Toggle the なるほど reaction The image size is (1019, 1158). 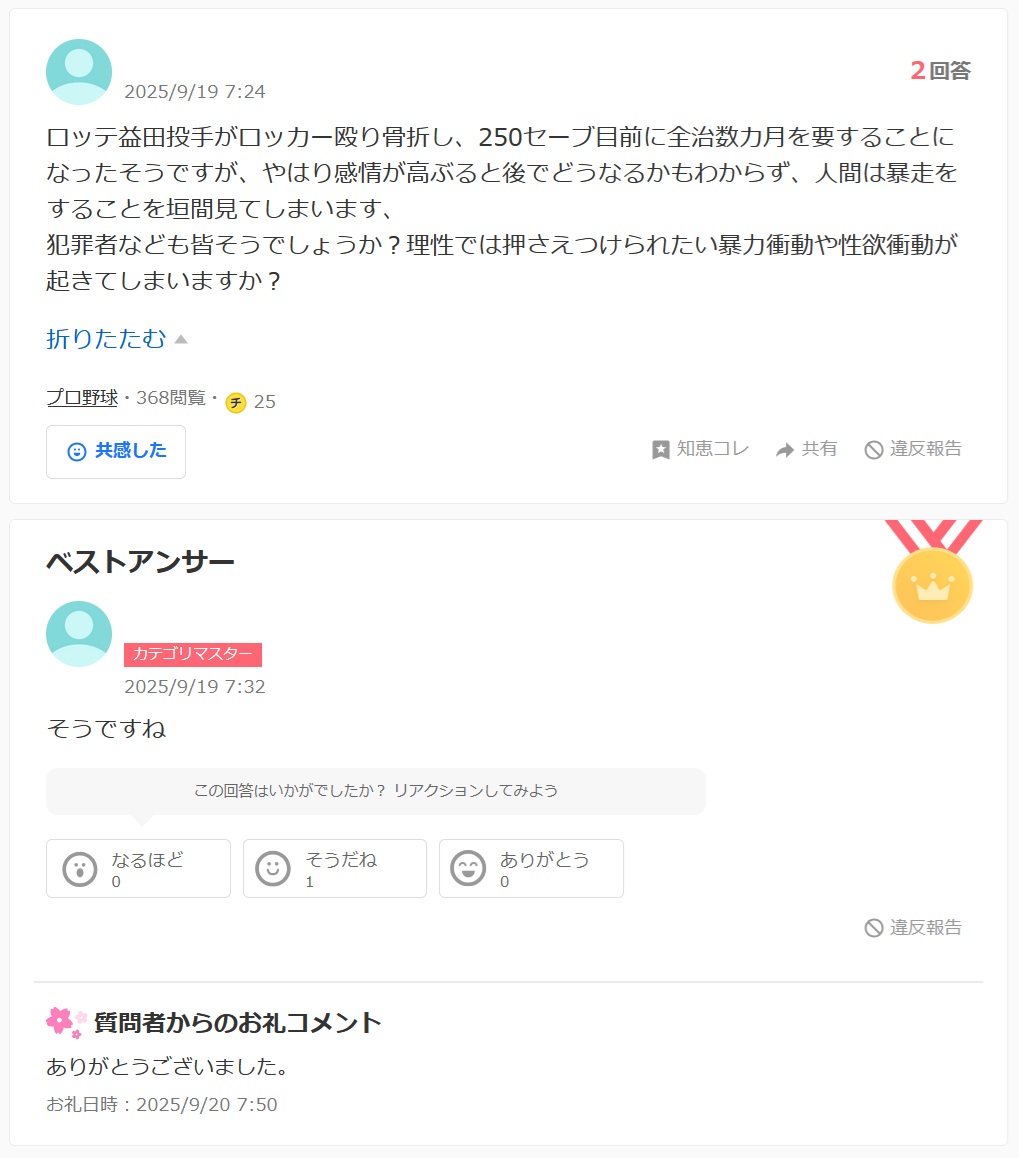coord(138,868)
